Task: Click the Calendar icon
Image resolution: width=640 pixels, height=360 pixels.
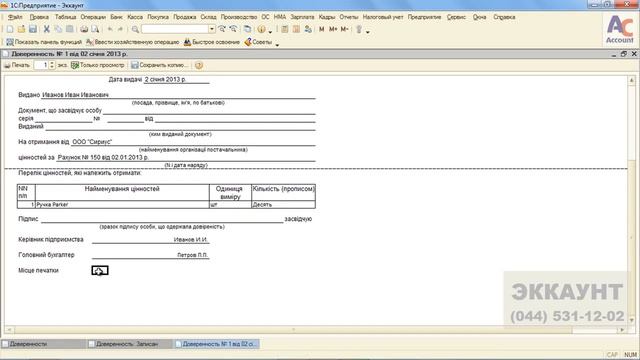Action: [296, 29]
